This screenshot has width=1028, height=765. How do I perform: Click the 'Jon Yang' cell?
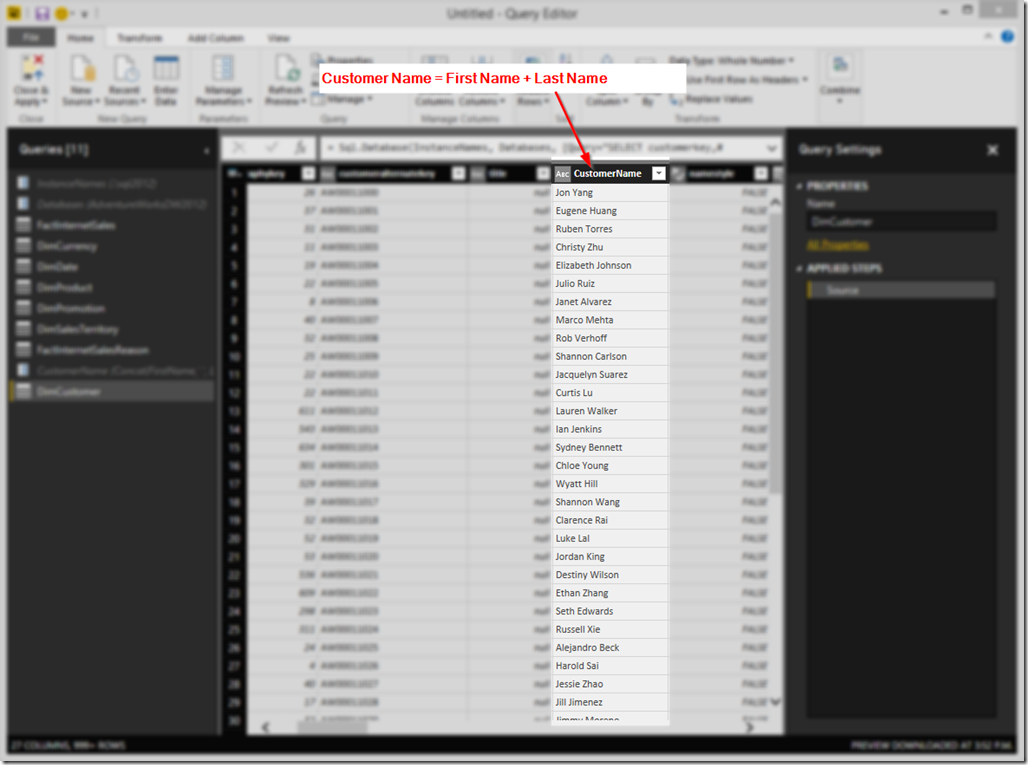coord(610,193)
